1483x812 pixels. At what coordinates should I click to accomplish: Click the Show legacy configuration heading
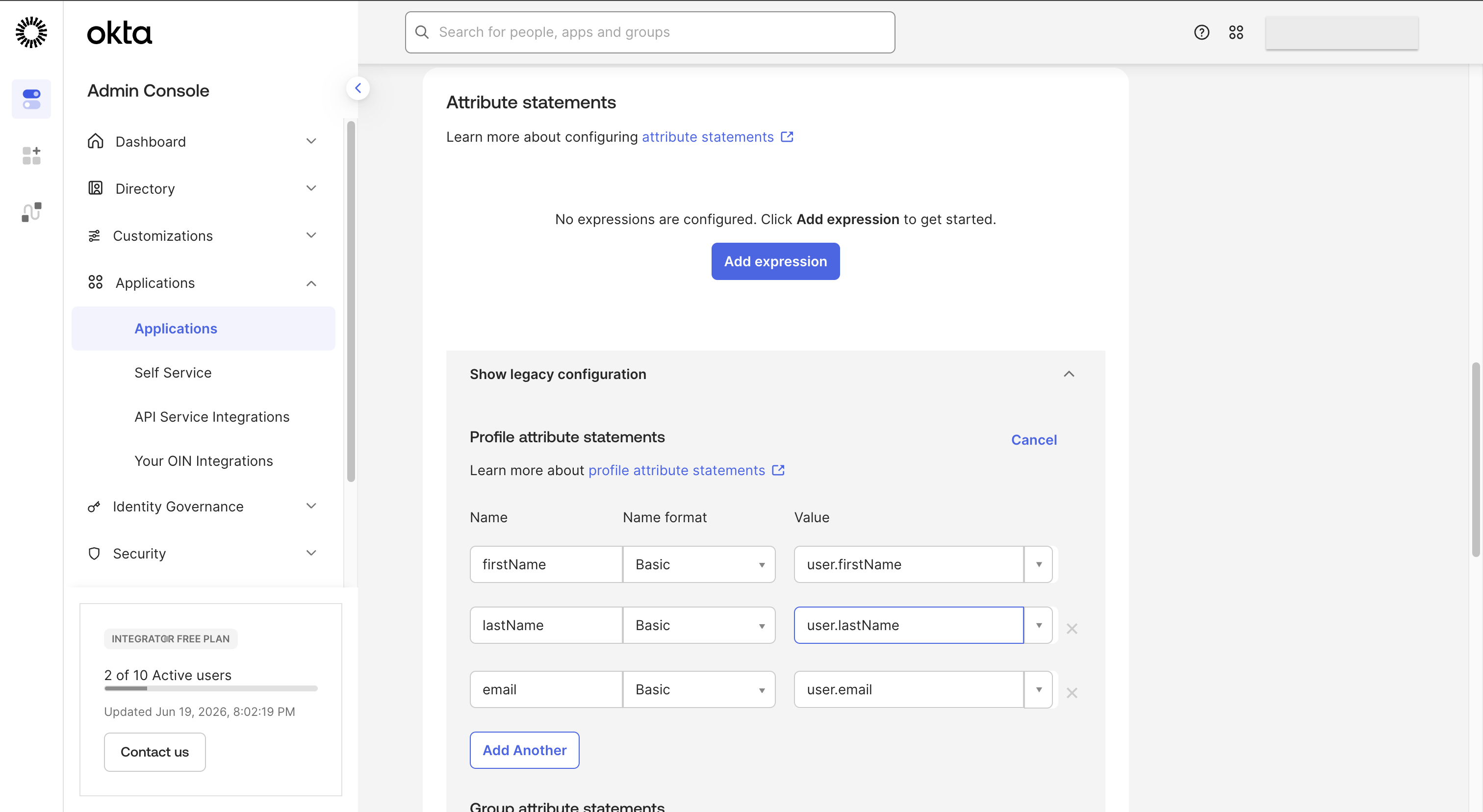tap(558, 374)
